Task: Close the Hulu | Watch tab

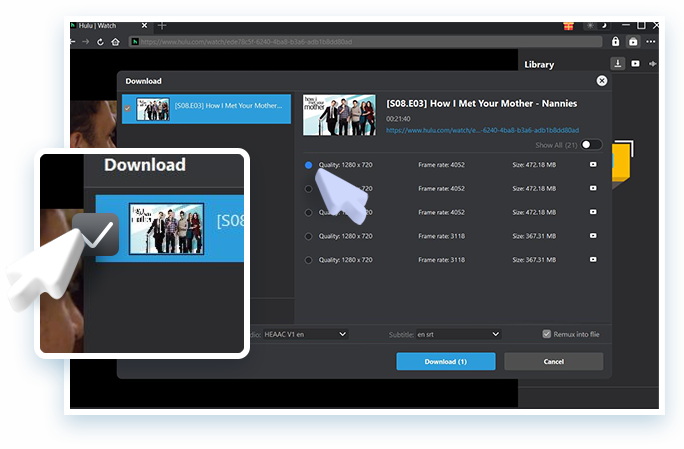Action: [x=144, y=26]
